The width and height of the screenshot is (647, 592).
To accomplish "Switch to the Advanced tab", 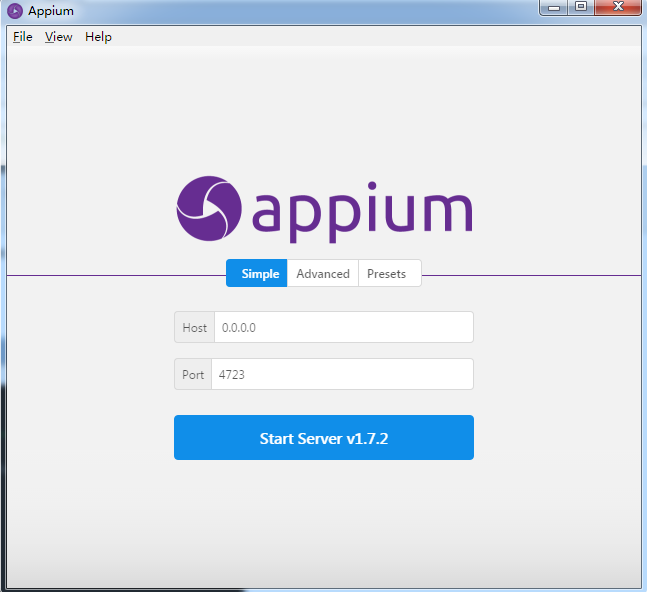I will click(x=323, y=273).
